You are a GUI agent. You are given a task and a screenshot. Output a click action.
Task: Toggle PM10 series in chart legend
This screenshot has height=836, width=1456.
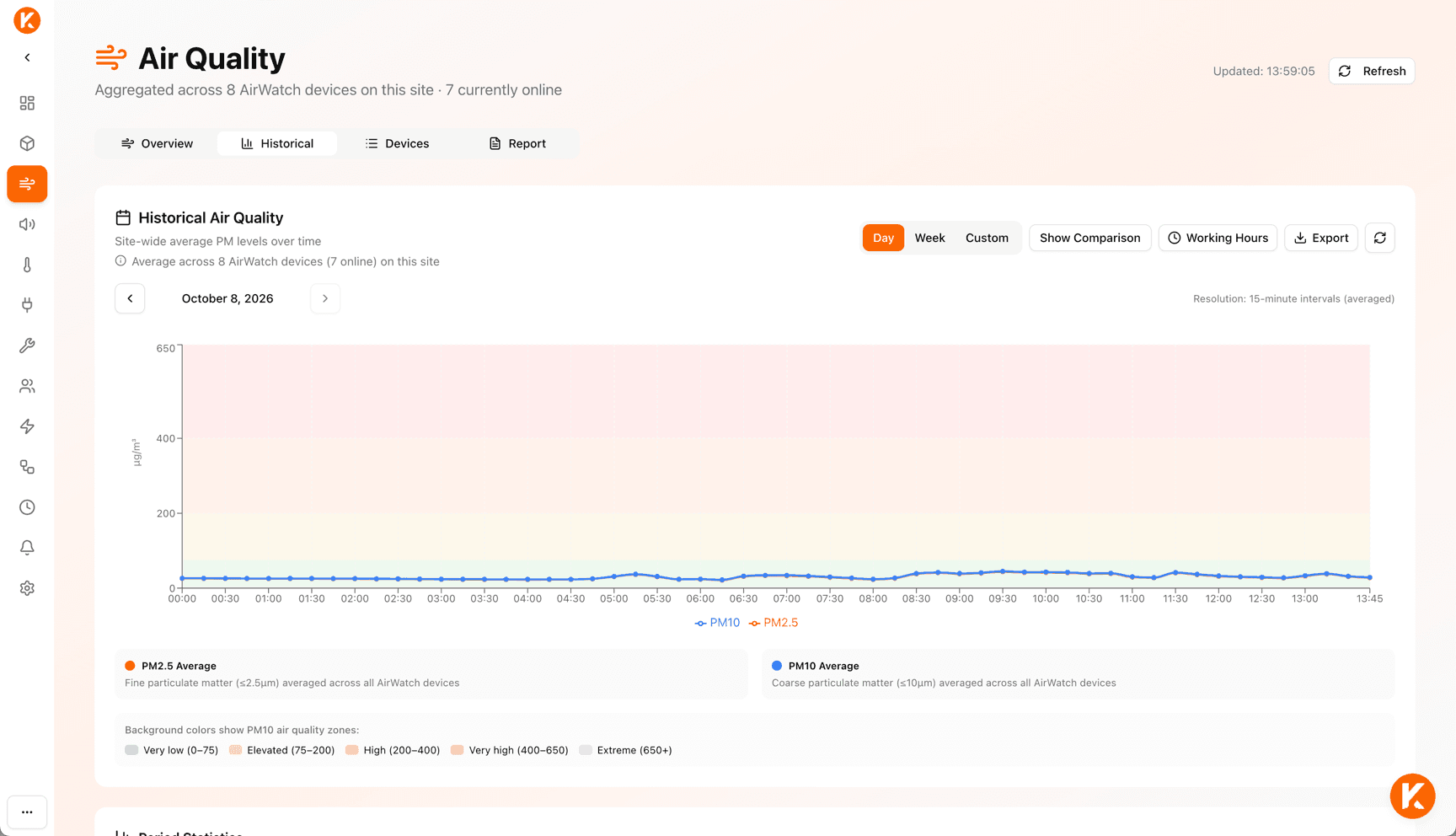[x=717, y=623]
